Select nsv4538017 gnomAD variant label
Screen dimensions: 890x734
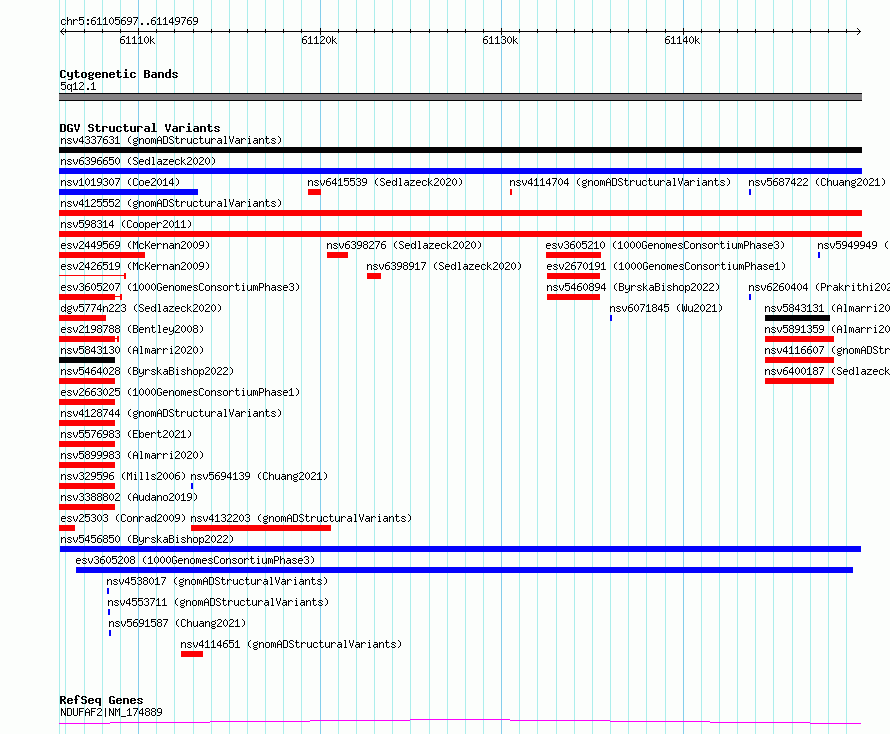click(217, 581)
